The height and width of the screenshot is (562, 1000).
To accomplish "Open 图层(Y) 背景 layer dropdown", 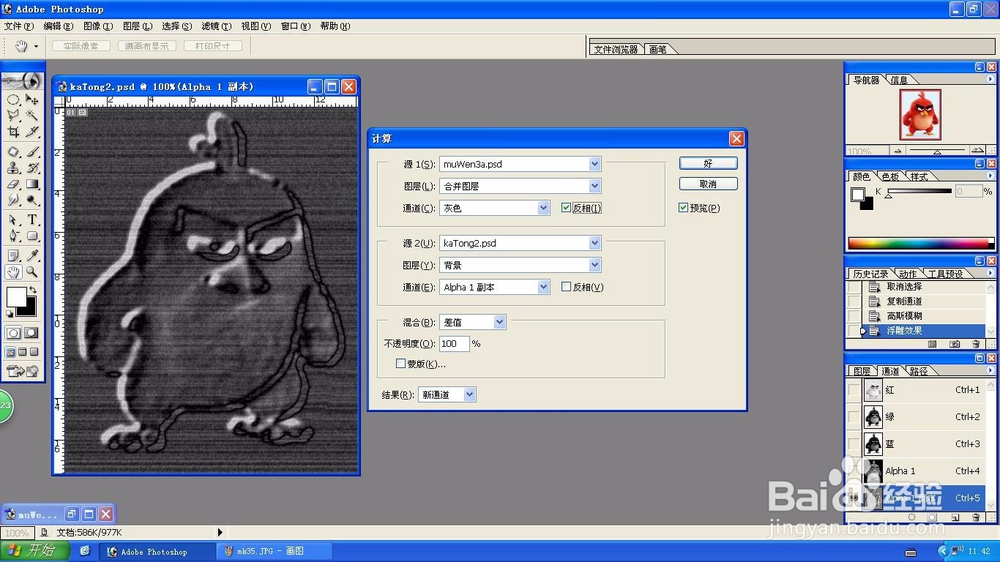I will (x=594, y=265).
